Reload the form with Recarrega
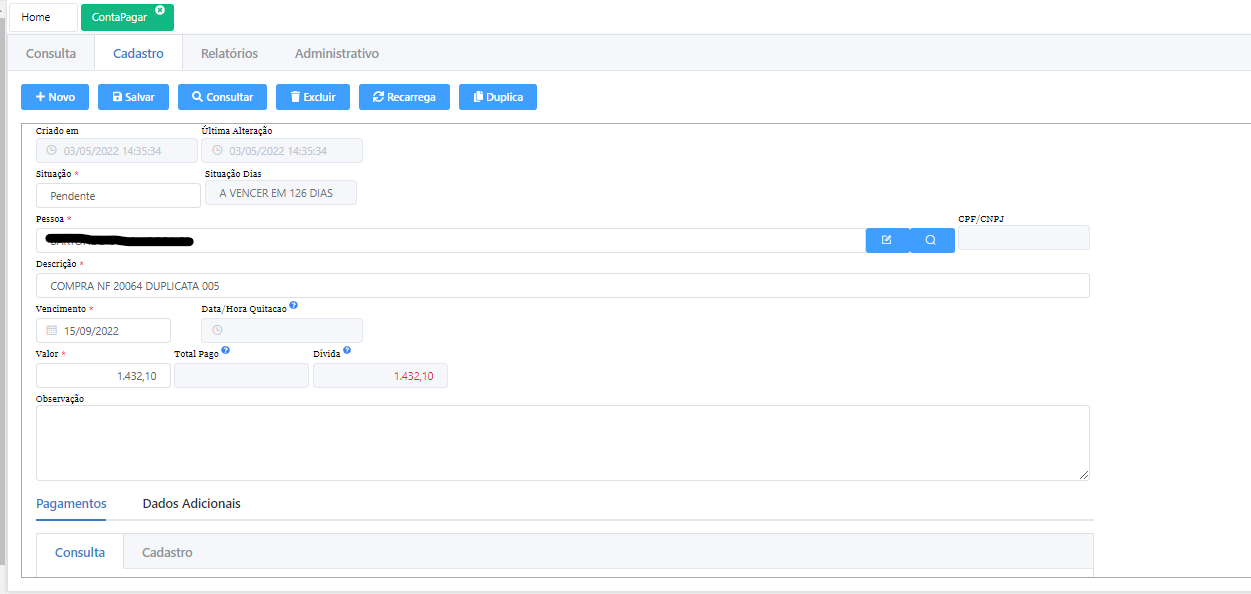Image resolution: width=1251 pixels, height=594 pixels. (x=404, y=97)
